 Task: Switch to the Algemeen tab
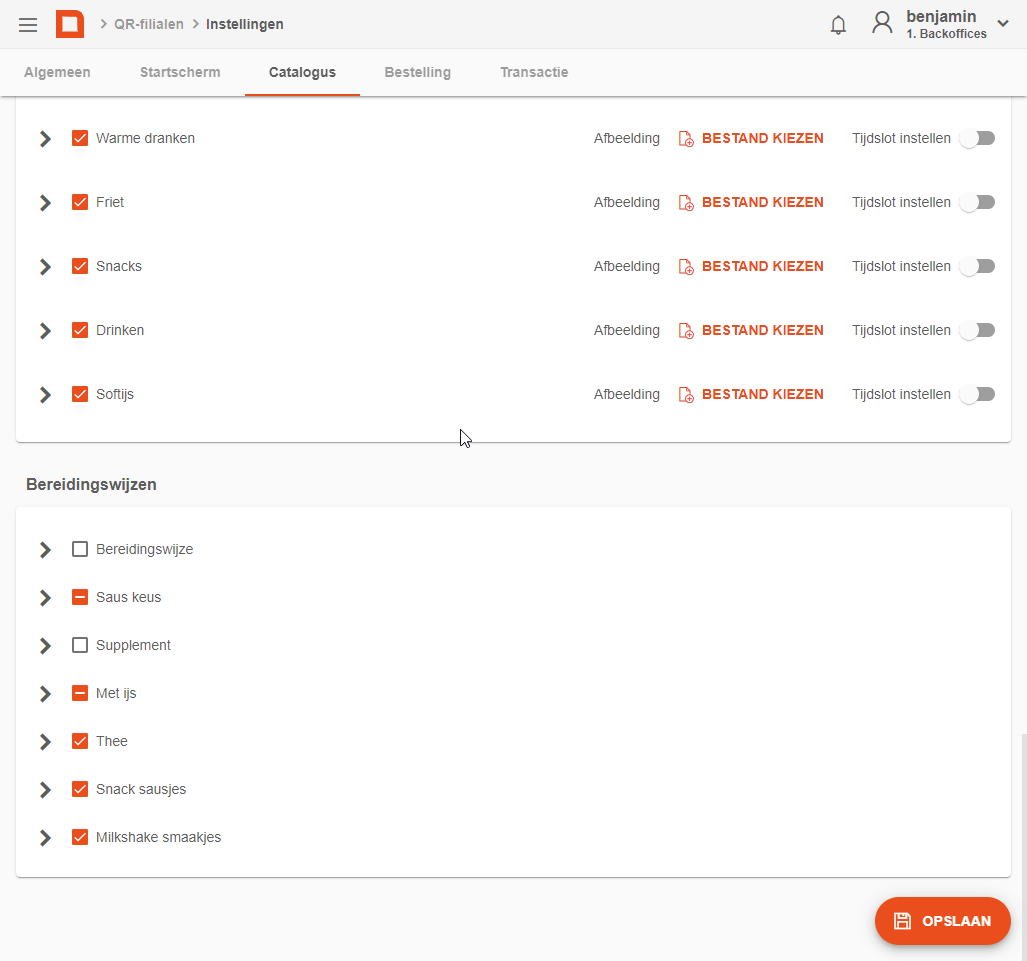57,72
